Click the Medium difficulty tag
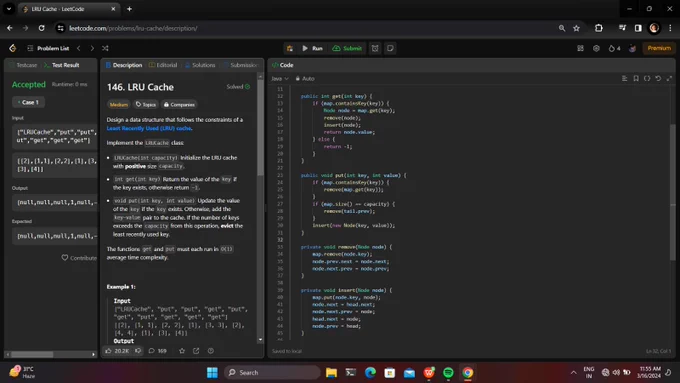Image resolution: width=680 pixels, height=383 pixels. (118, 105)
